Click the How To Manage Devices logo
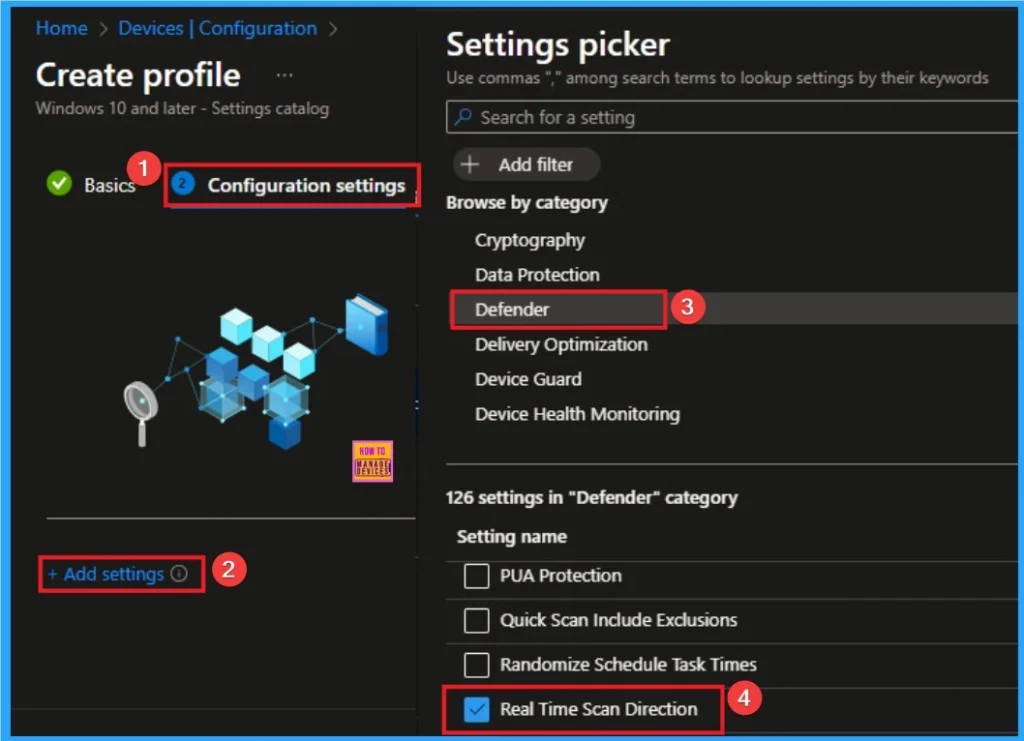Viewport: 1024px width, 741px height. [x=373, y=461]
